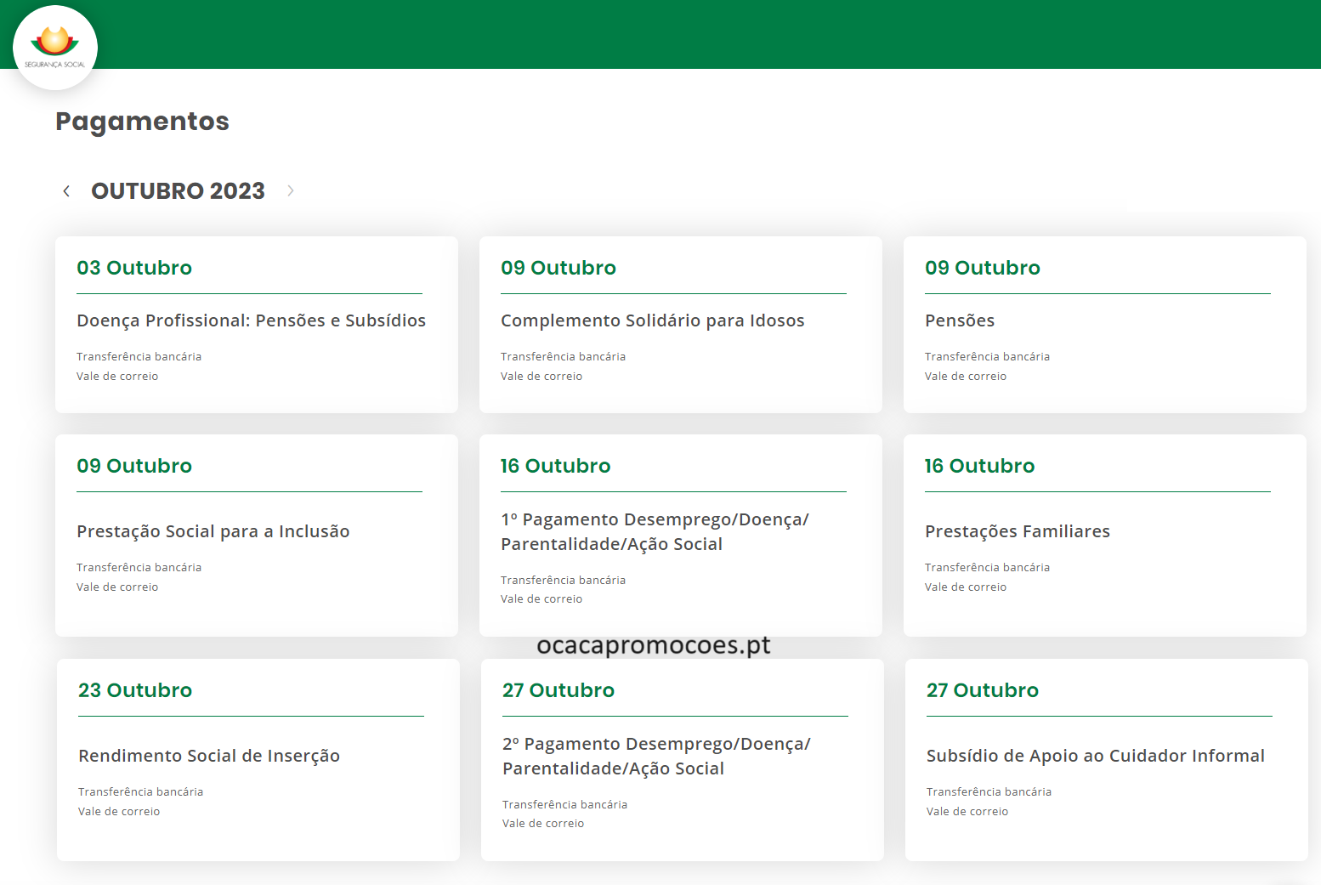1321x896 pixels.
Task: Go to the previous month with left chevron
Action: [66, 191]
